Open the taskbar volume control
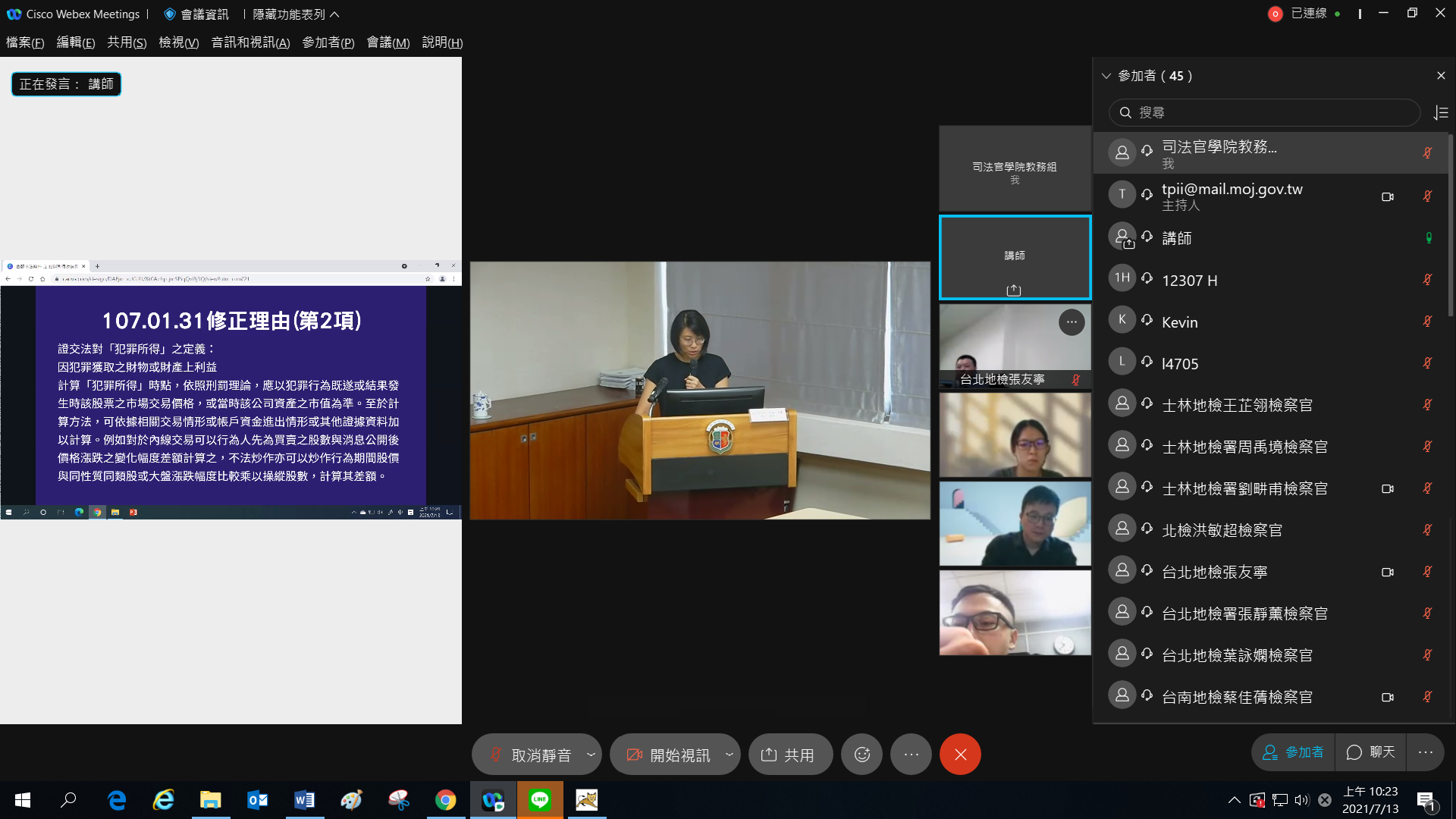 [x=1302, y=800]
